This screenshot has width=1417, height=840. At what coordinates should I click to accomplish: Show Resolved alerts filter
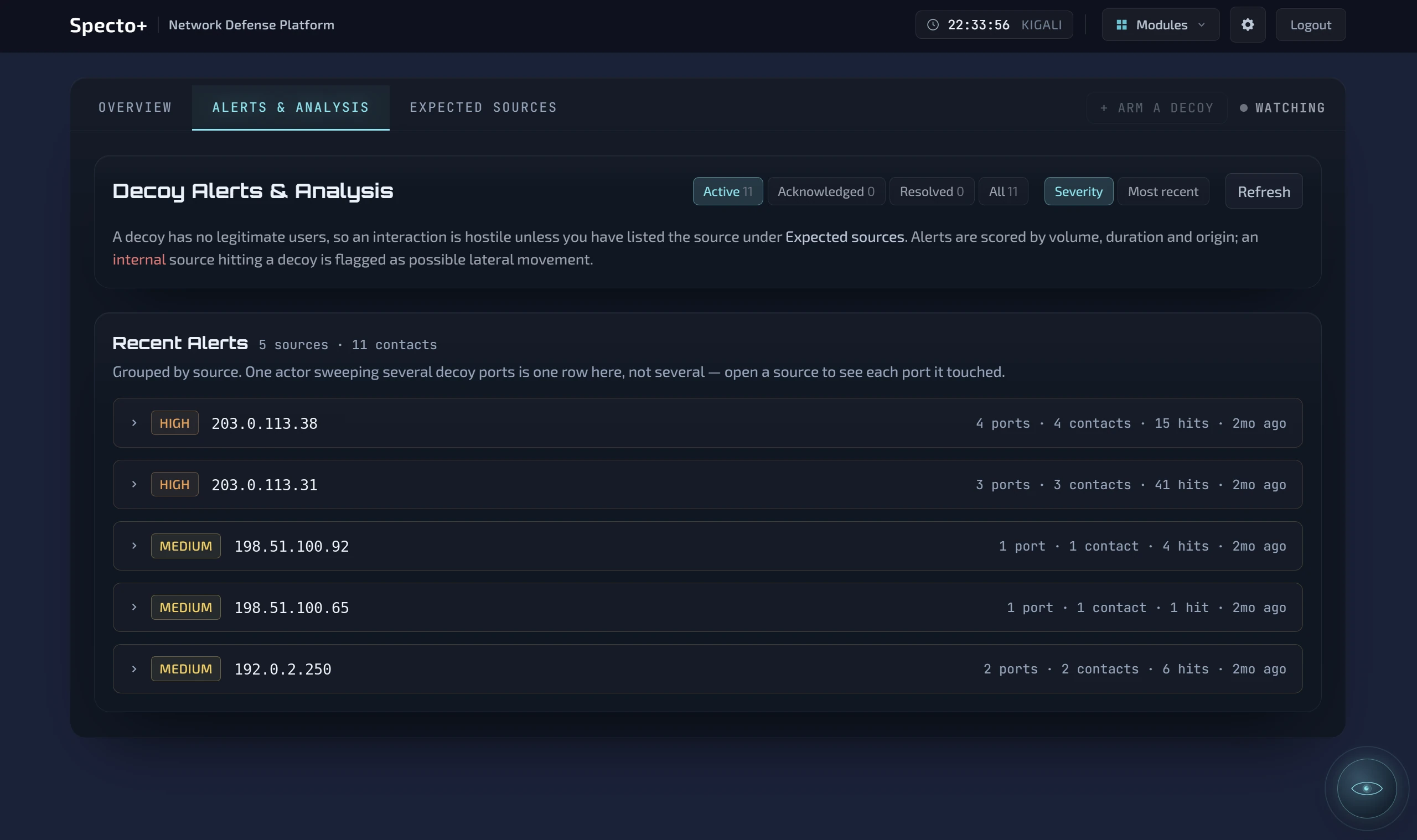click(931, 191)
